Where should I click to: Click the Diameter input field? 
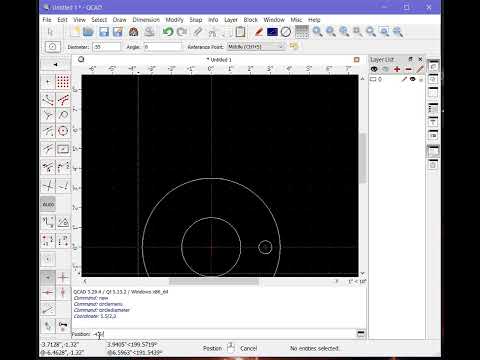tap(106, 47)
